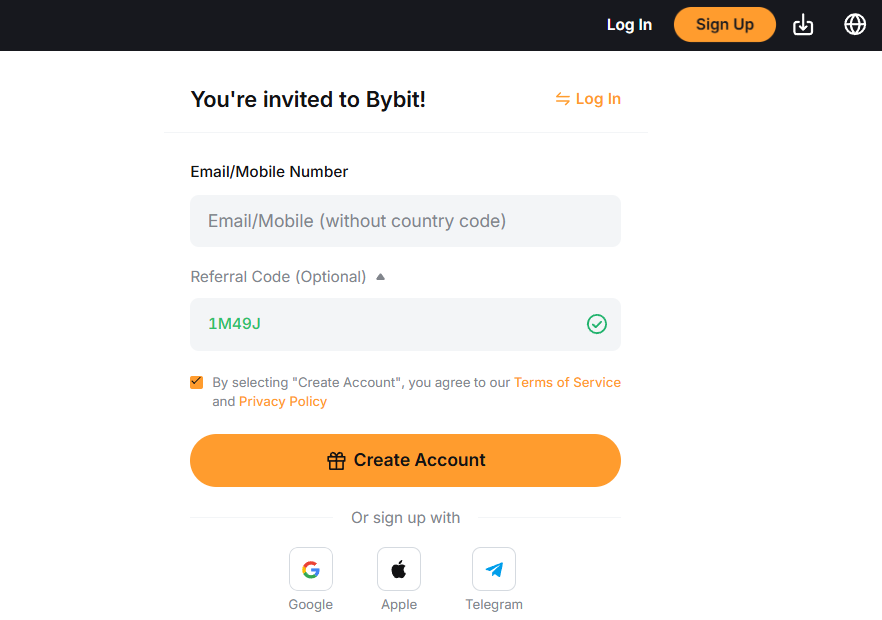Open the Privacy Policy link
This screenshot has height=620, width=882.
pos(283,401)
